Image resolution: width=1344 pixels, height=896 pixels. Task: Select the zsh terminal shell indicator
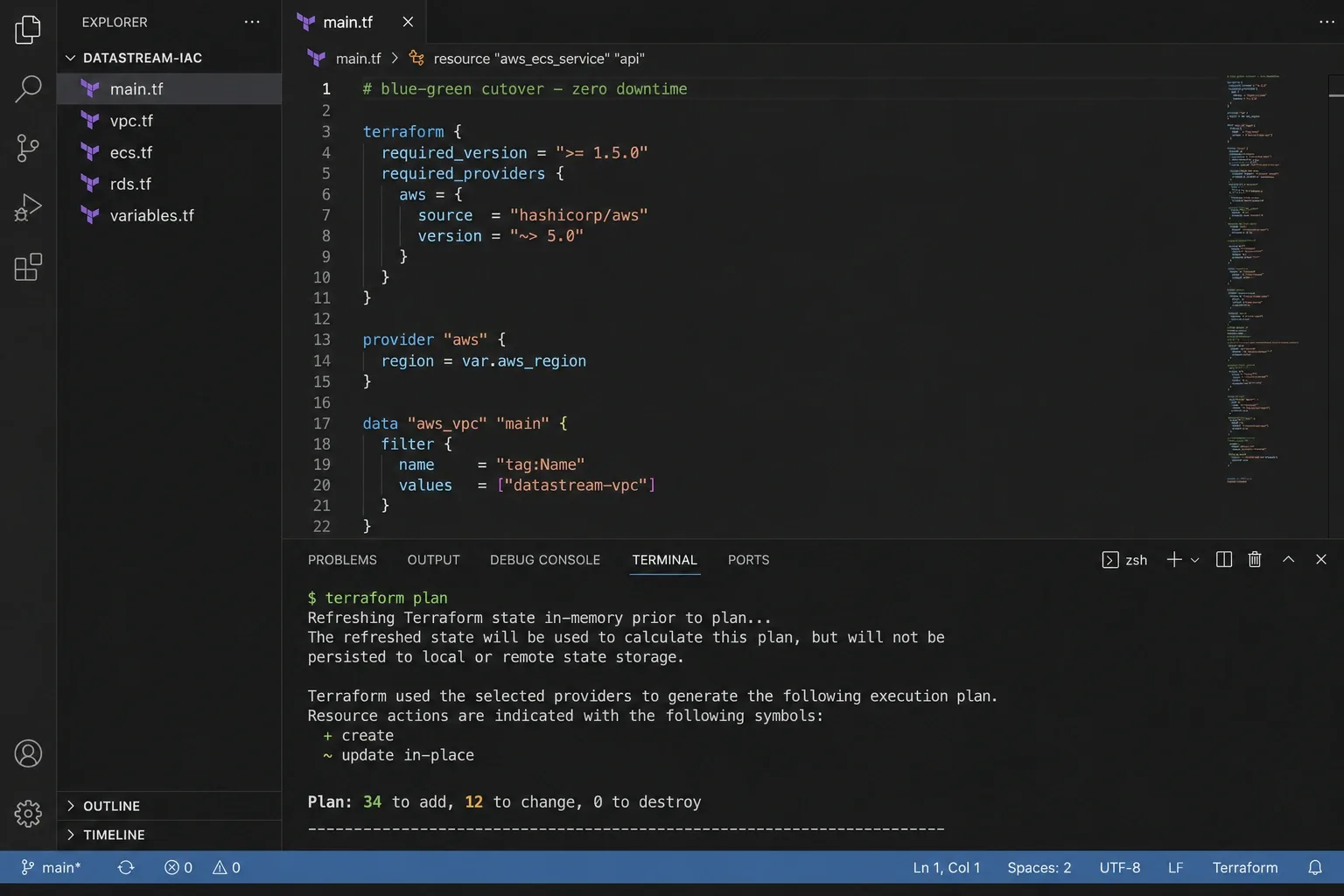[x=1124, y=560]
